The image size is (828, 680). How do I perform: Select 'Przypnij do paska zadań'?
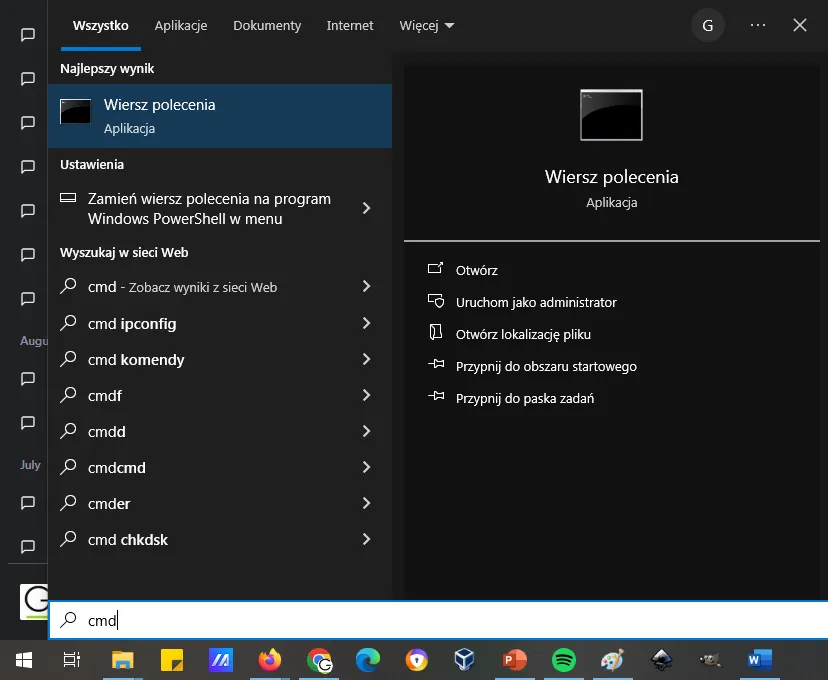(x=525, y=398)
